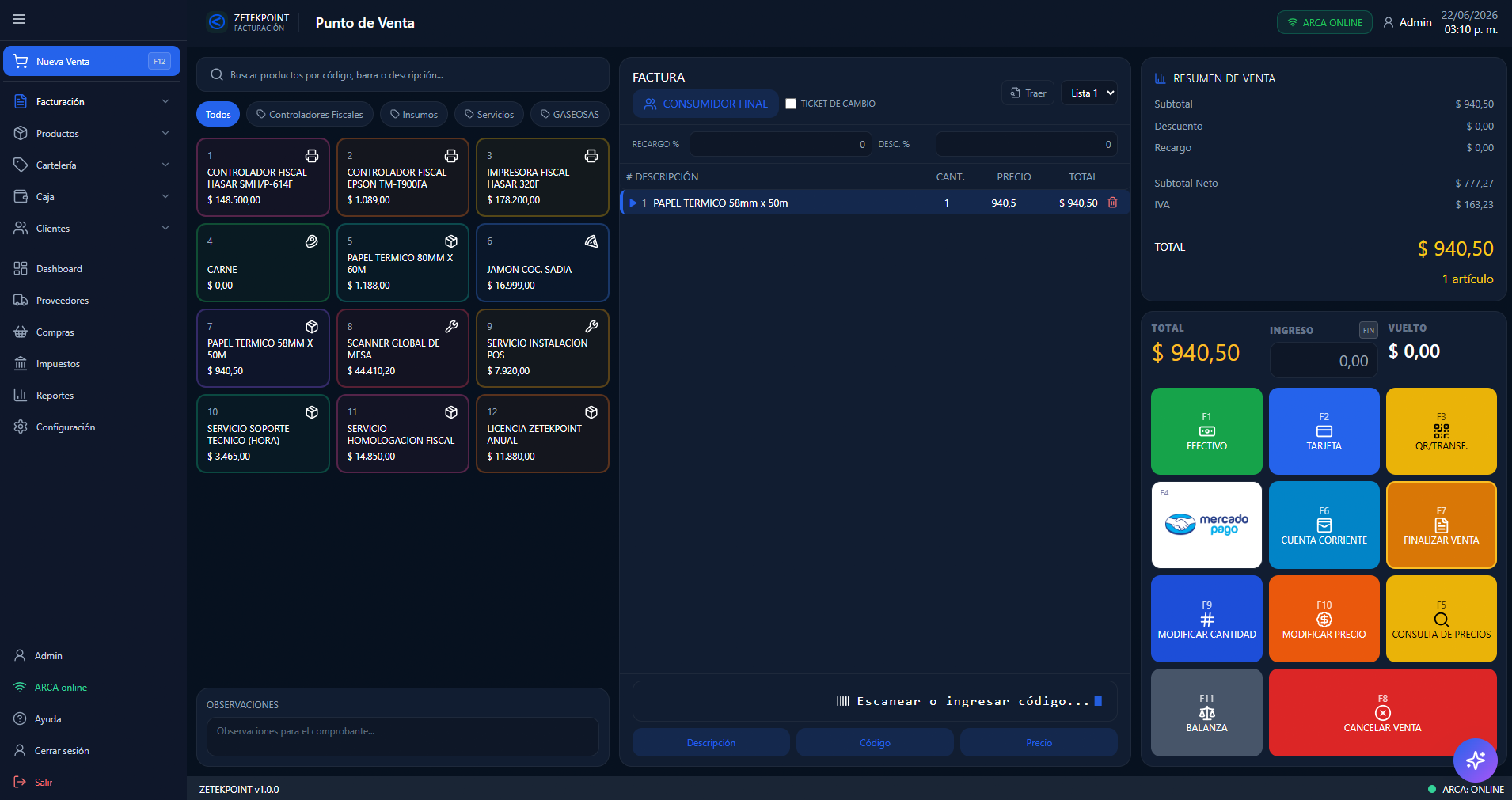Toggle the Ticket de Cambio checkbox
Screen dimensions: 1512x800
pyautogui.click(x=790, y=104)
